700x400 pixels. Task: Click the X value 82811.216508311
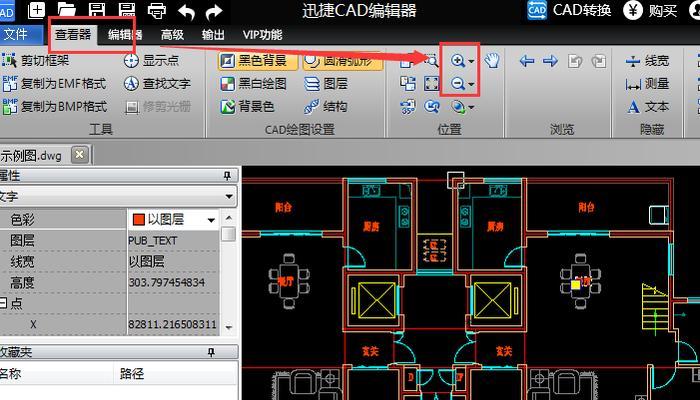point(172,324)
